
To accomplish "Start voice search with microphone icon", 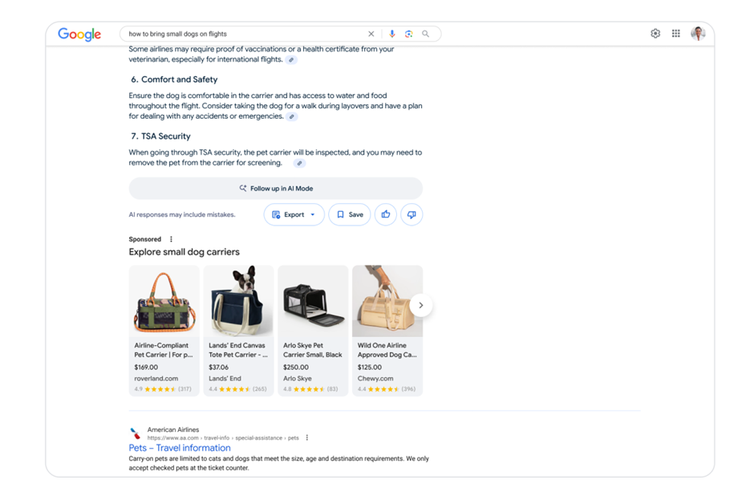I will tap(392, 34).
